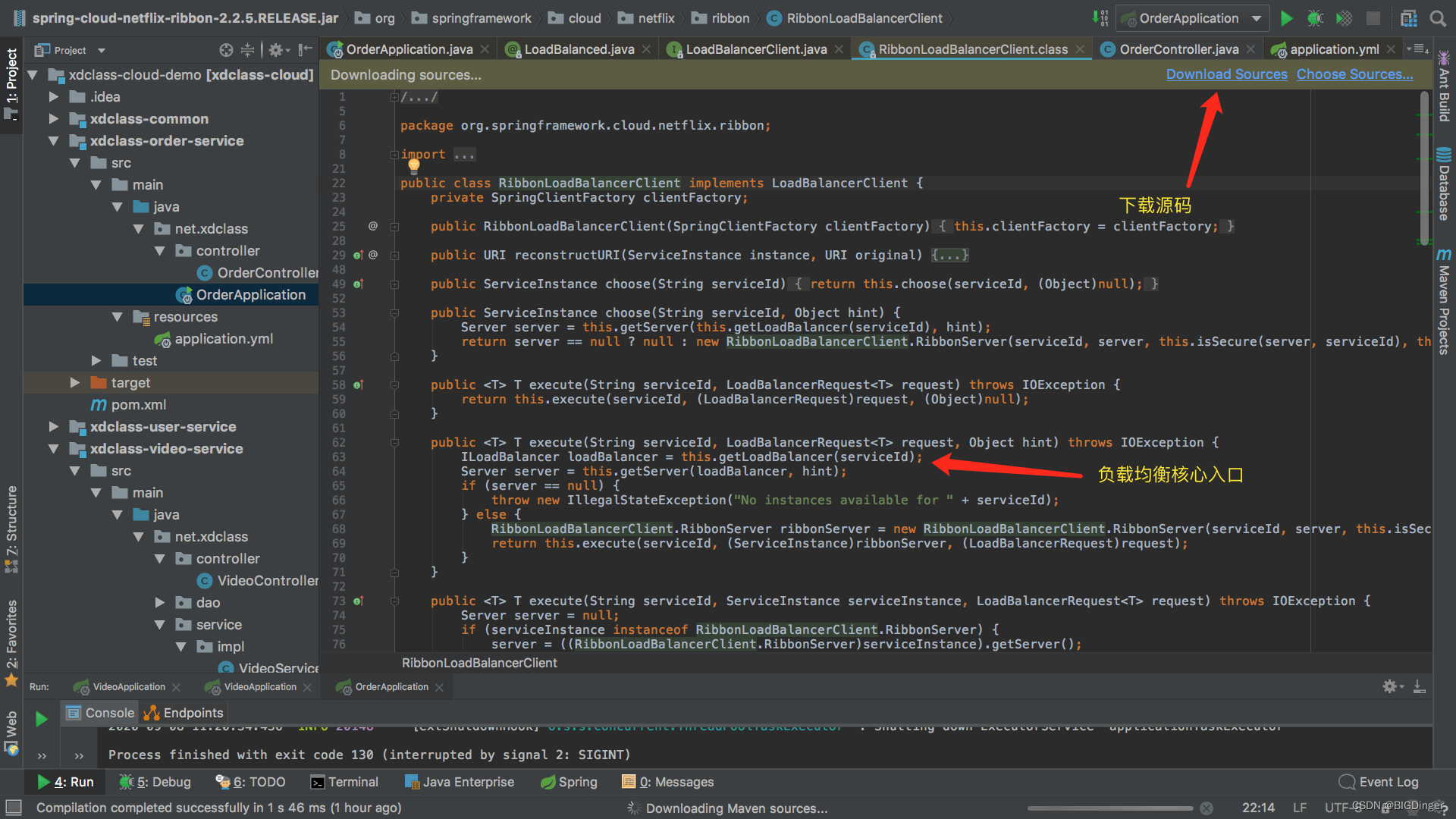The image size is (1456, 819).
Task: Click the Search Everywhere magnifier icon
Action: point(1437,18)
